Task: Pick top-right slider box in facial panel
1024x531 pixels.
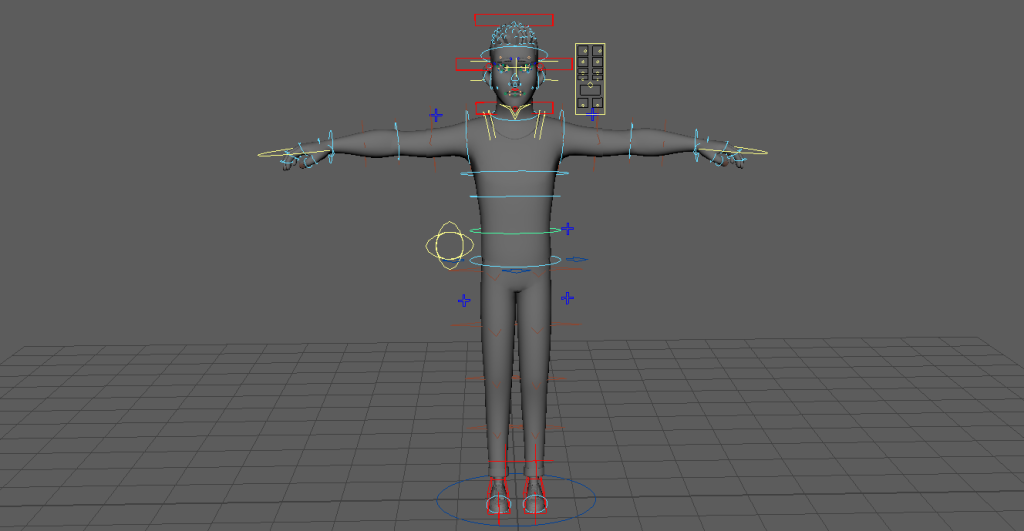Action: tap(598, 50)
